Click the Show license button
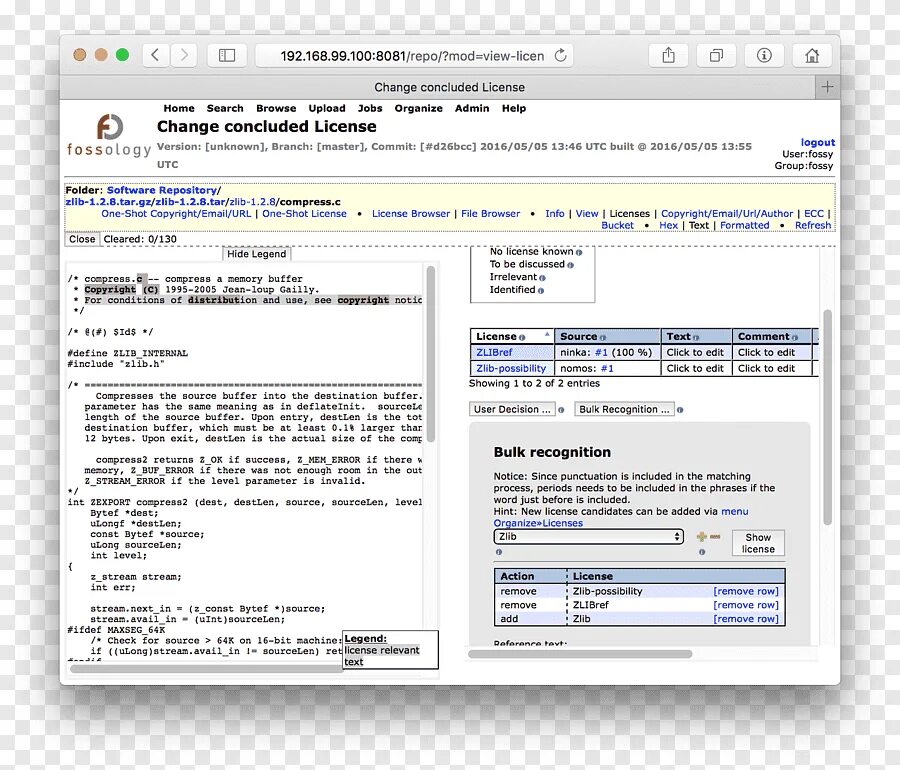This screenshot has width=900, height=770. tap(758, 543)
